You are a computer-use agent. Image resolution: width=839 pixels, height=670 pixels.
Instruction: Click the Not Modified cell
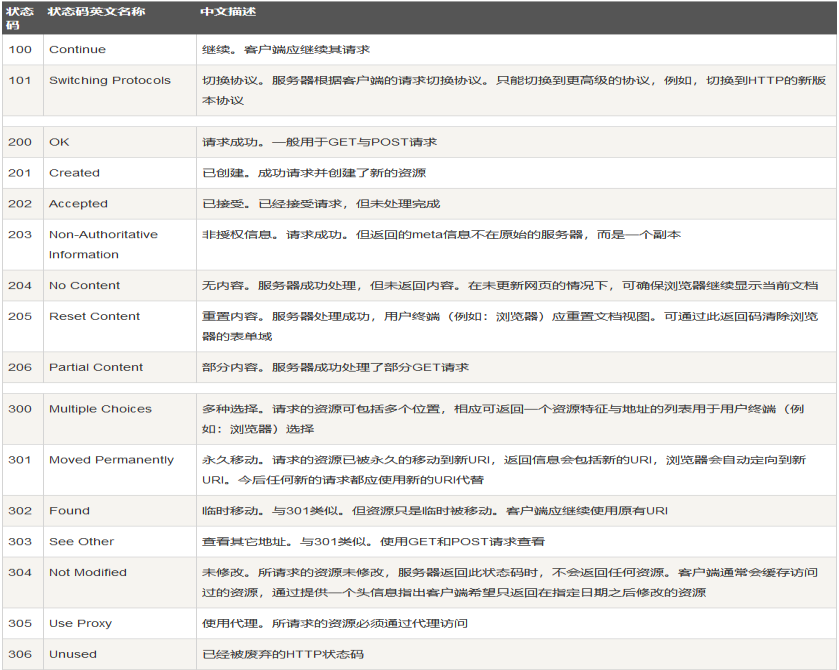click(x=119, y=583)
